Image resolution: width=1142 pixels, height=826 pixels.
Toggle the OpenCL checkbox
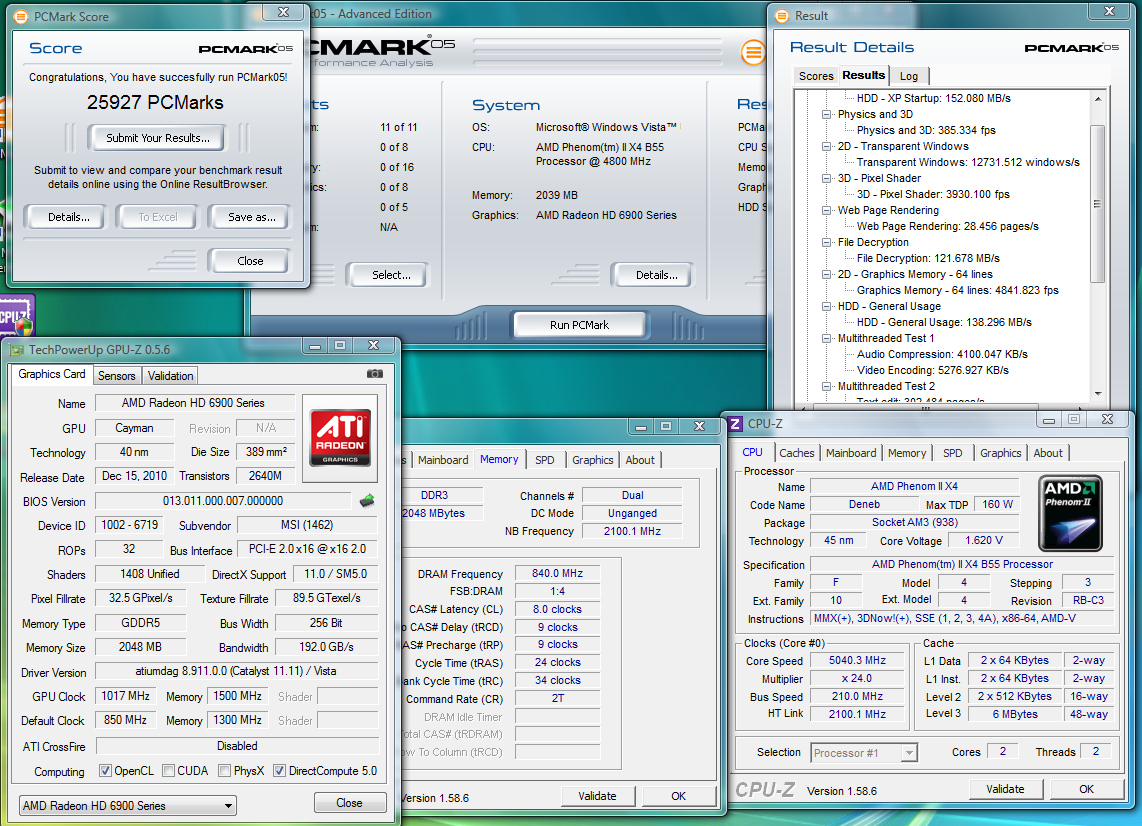[x=106, y=771]
